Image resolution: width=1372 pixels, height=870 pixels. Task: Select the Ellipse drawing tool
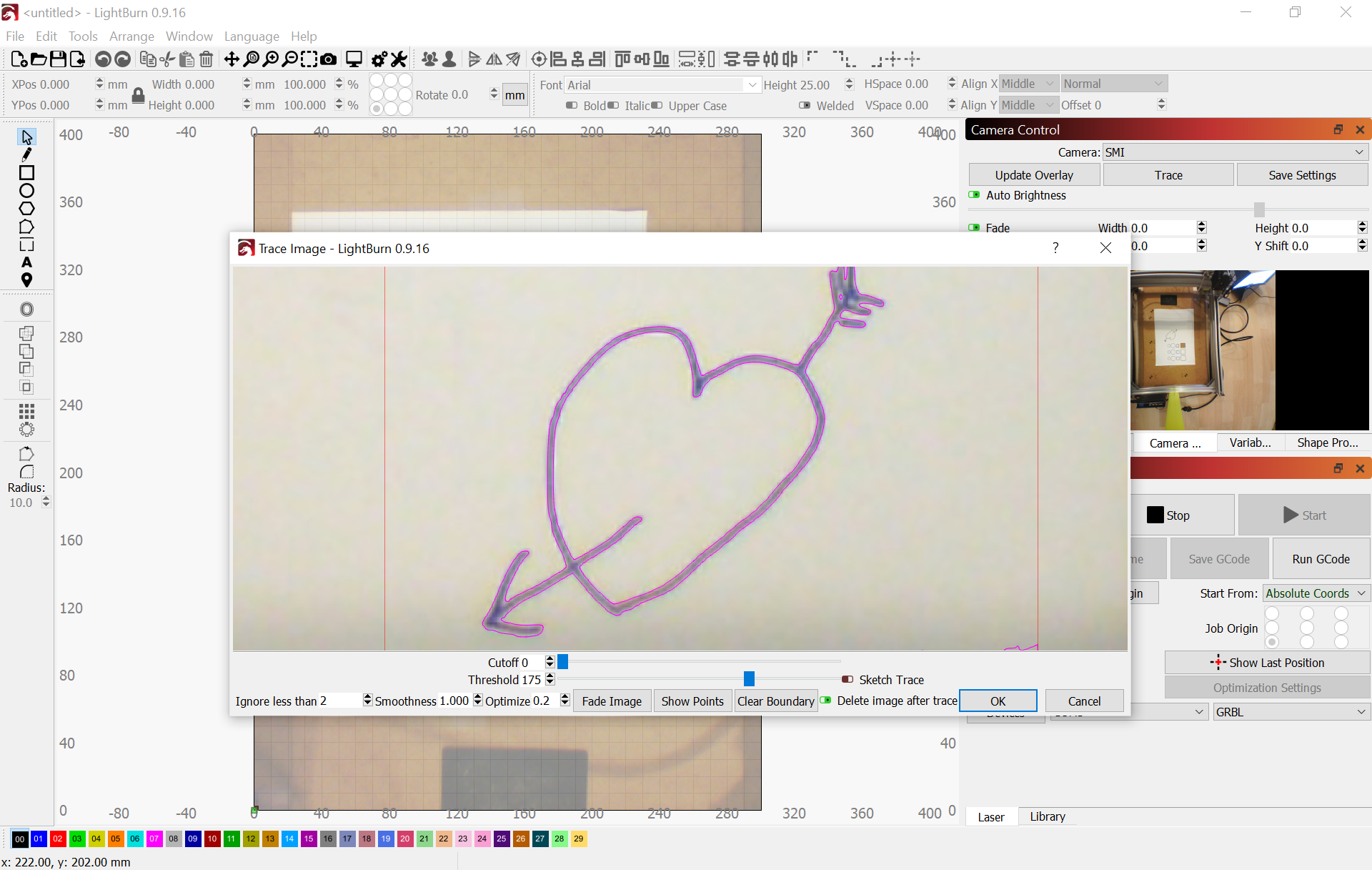(x=27, y=190)
